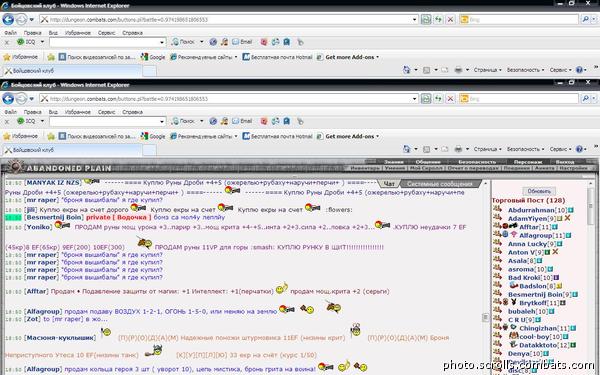Open the Персонаж game menu
The width and height of the screenshot is (600, 375).
click(528, 162)
